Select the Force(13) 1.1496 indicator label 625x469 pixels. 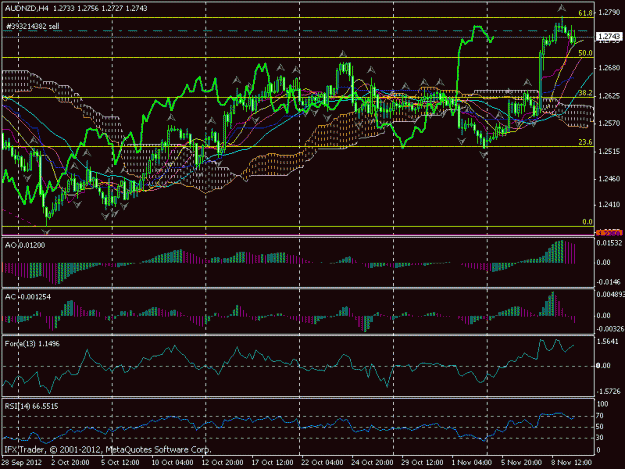(32, 343)
